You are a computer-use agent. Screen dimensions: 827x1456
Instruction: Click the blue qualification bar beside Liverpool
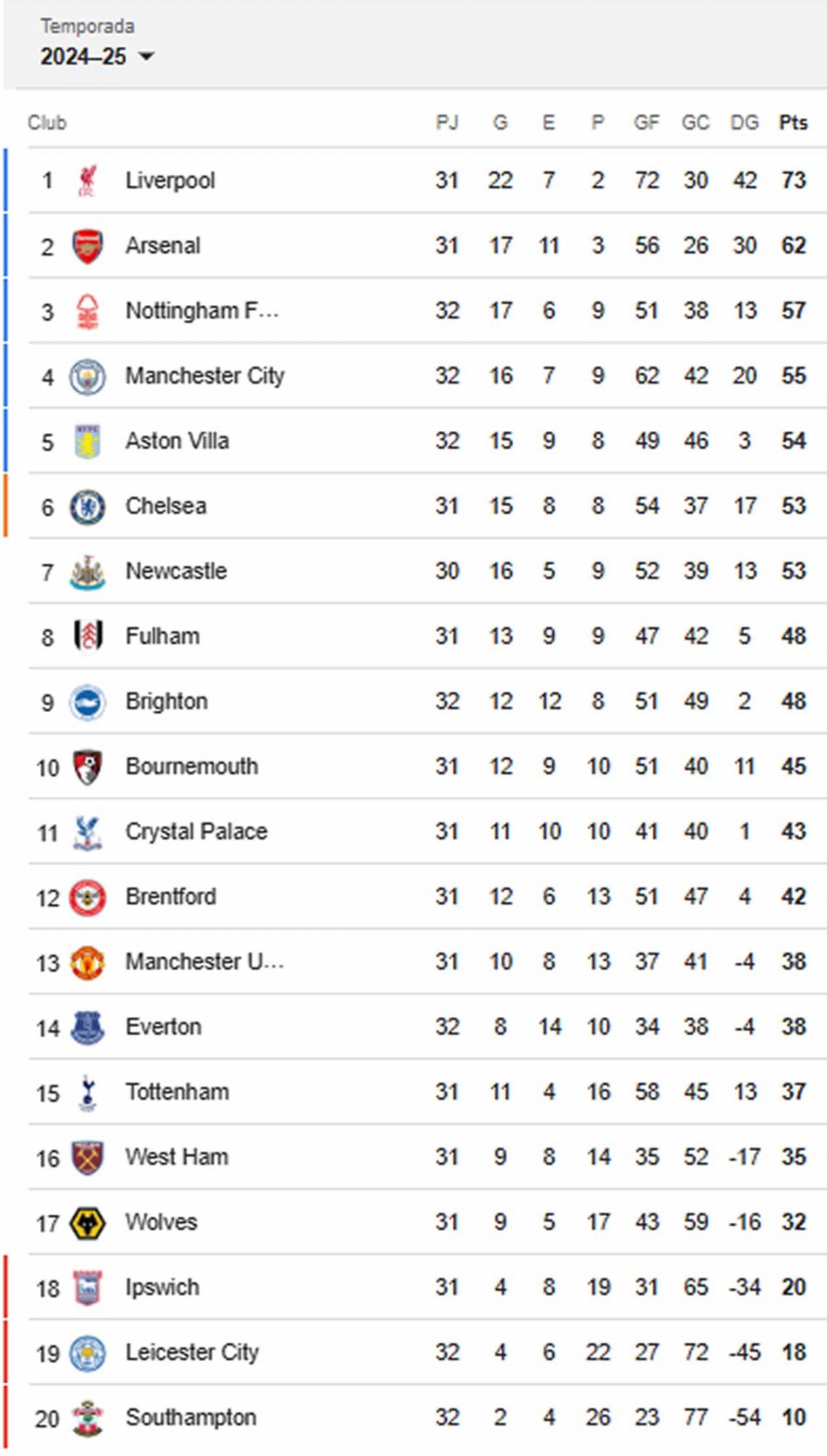tap(7, 180)
